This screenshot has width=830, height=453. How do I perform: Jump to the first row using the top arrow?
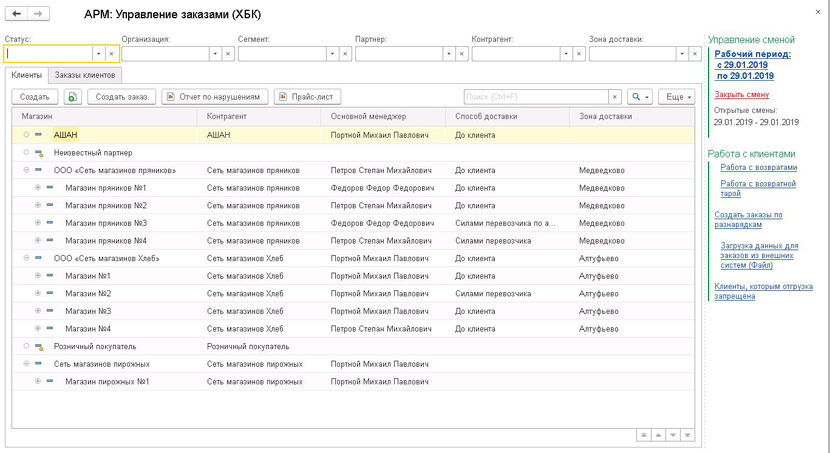coord(644,435)
